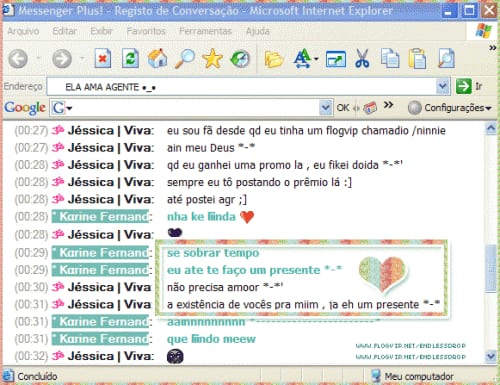Screen dimensions: 500x385
Task: Stop page loading with red X icon
Action: [x=103, y=59]
